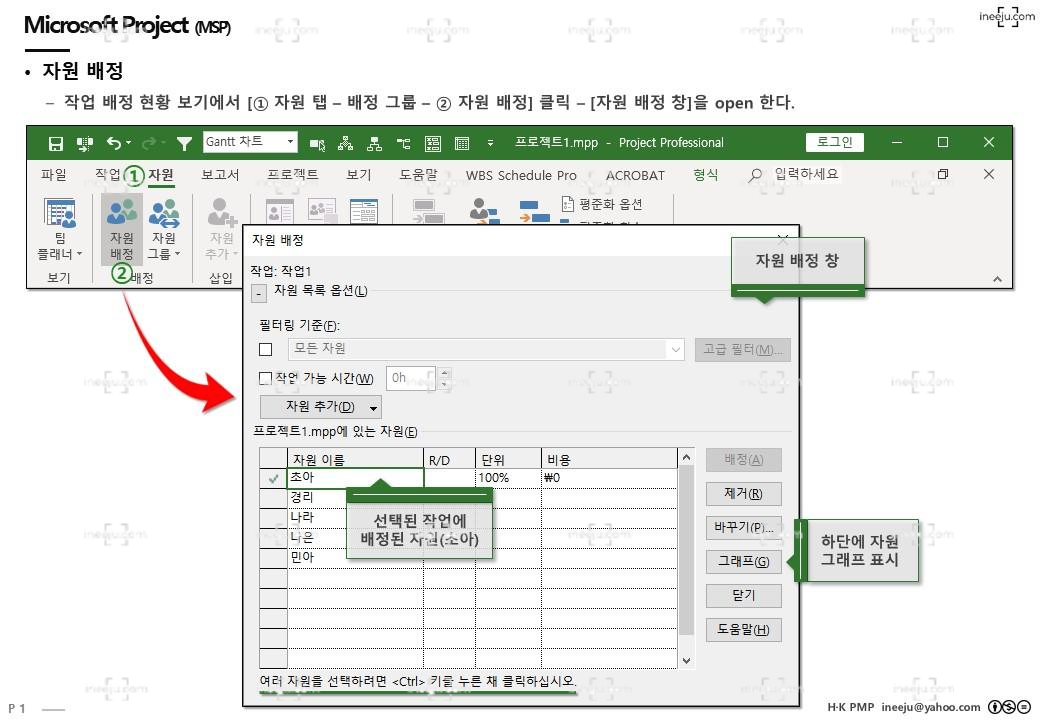The image size is (1040, 720).
Task: Click the restore-window icon on the ribbon tab row
Action: pos(942,174)
